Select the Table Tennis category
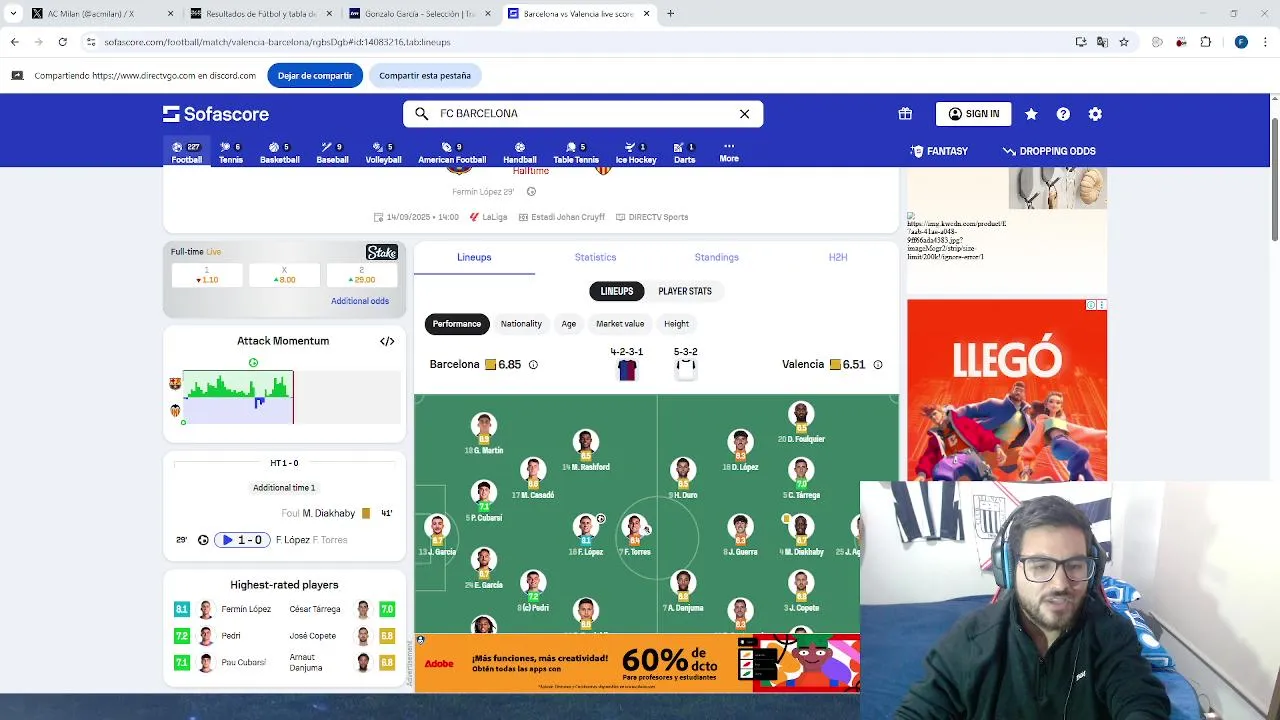1280x720 pixels. tap(576, 153)
